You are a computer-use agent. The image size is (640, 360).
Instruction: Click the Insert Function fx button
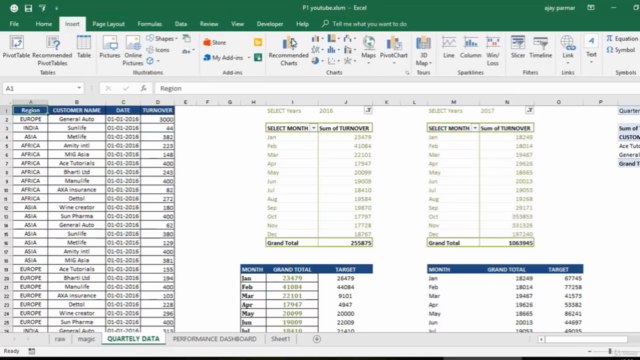[x=143, y=88]
